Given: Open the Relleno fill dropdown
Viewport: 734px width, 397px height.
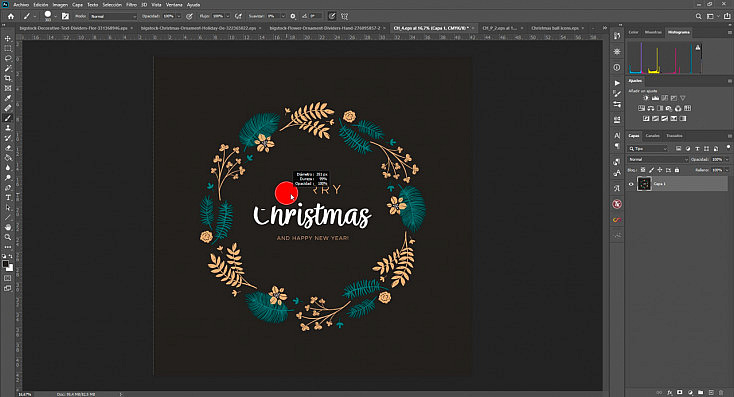Looking at the screenshot, I should point(727,170).
